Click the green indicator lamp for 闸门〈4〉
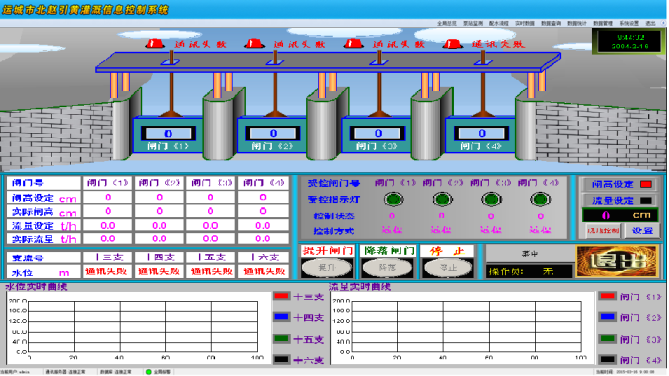 [x=540, y=199]
